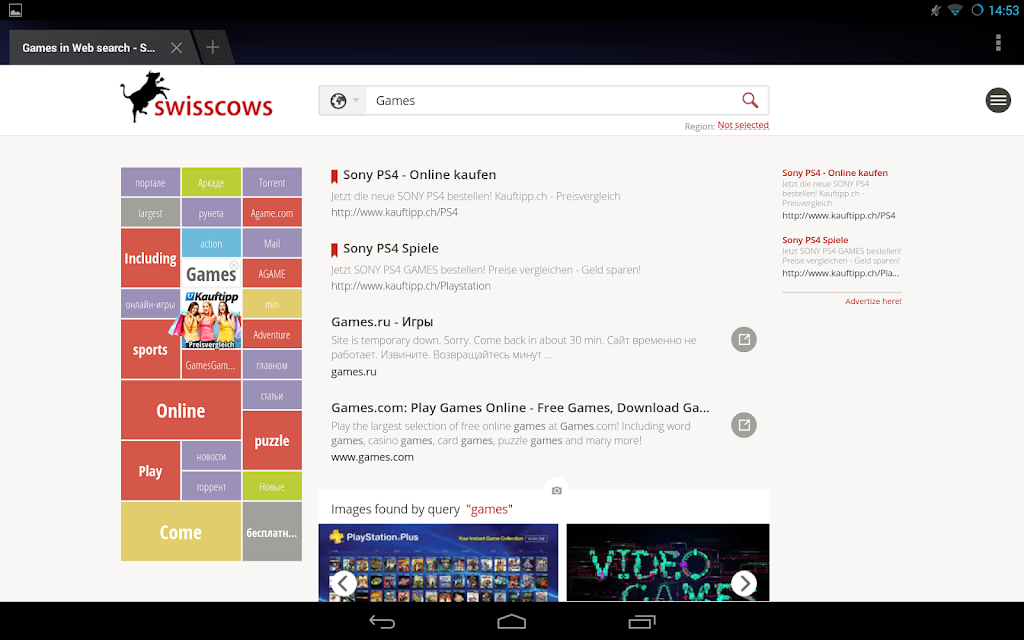Screen dimensions: 1024x640
Task: Open sidebar ad Sony PS4 - Online kaufen
Action: click(x=835, y=173)
